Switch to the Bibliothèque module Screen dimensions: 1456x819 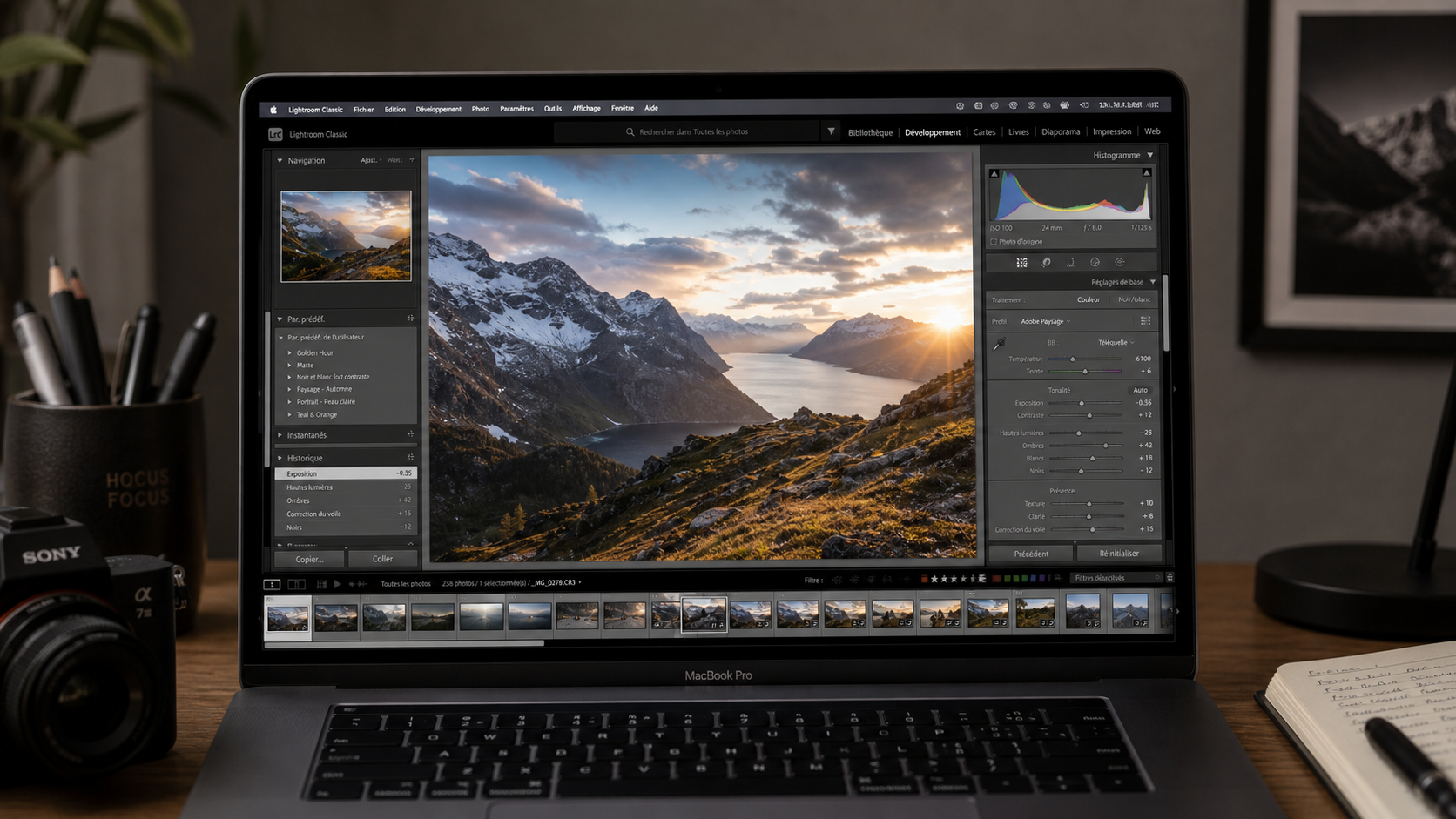tap(870, 132)
